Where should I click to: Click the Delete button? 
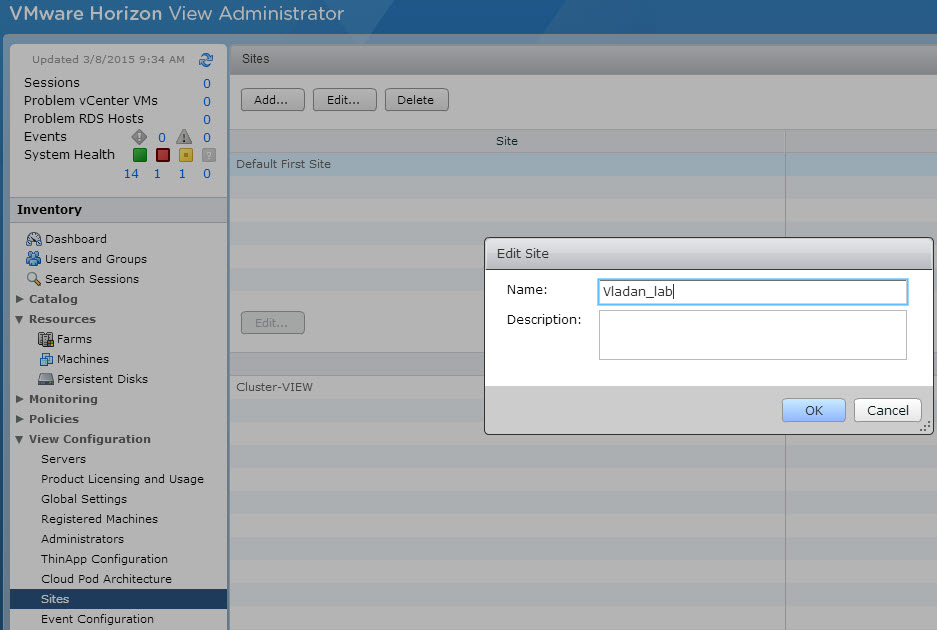[x=417, y=100]
